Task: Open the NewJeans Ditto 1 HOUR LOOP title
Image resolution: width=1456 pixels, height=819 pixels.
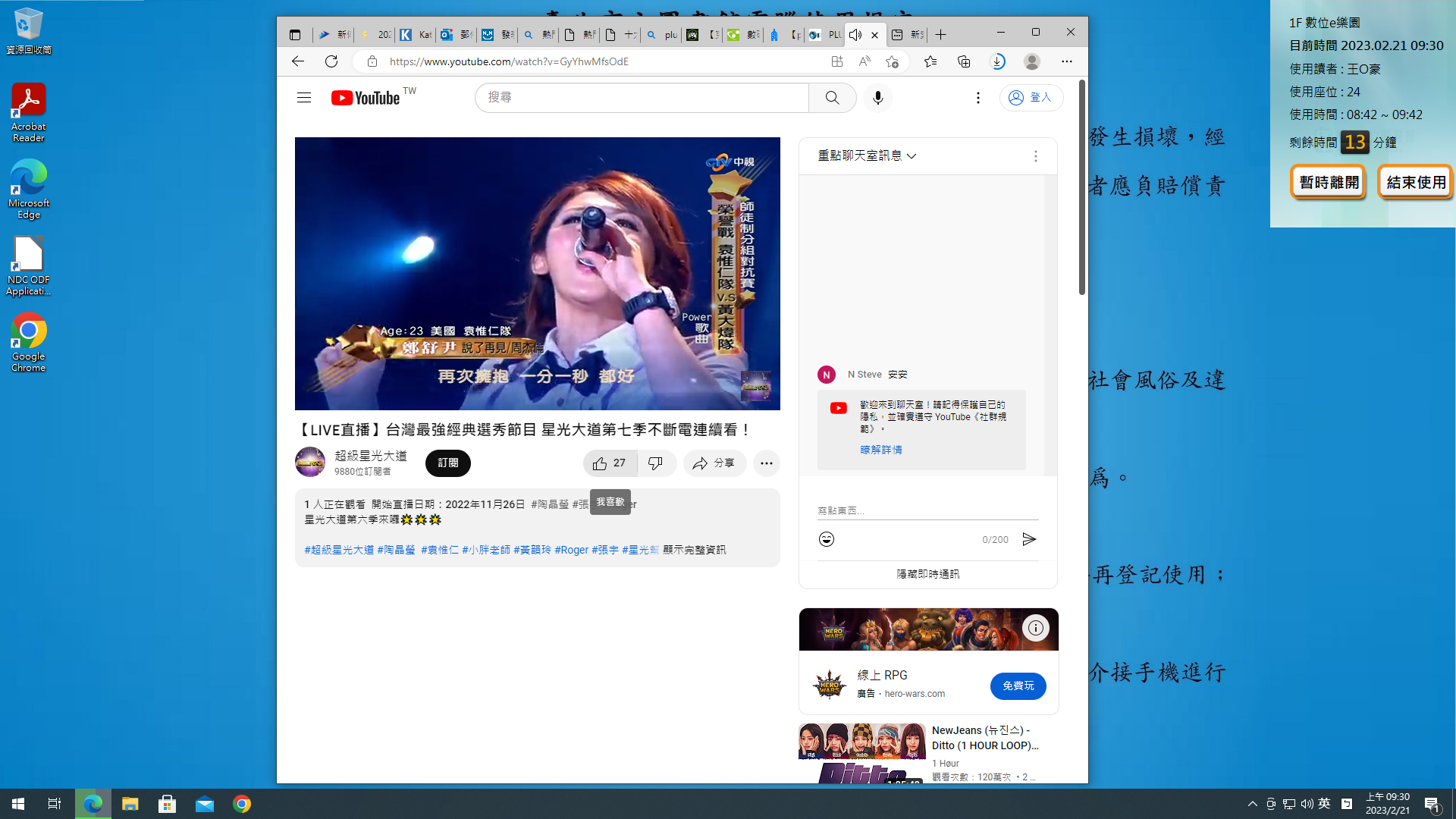Action: coord(984,738)
